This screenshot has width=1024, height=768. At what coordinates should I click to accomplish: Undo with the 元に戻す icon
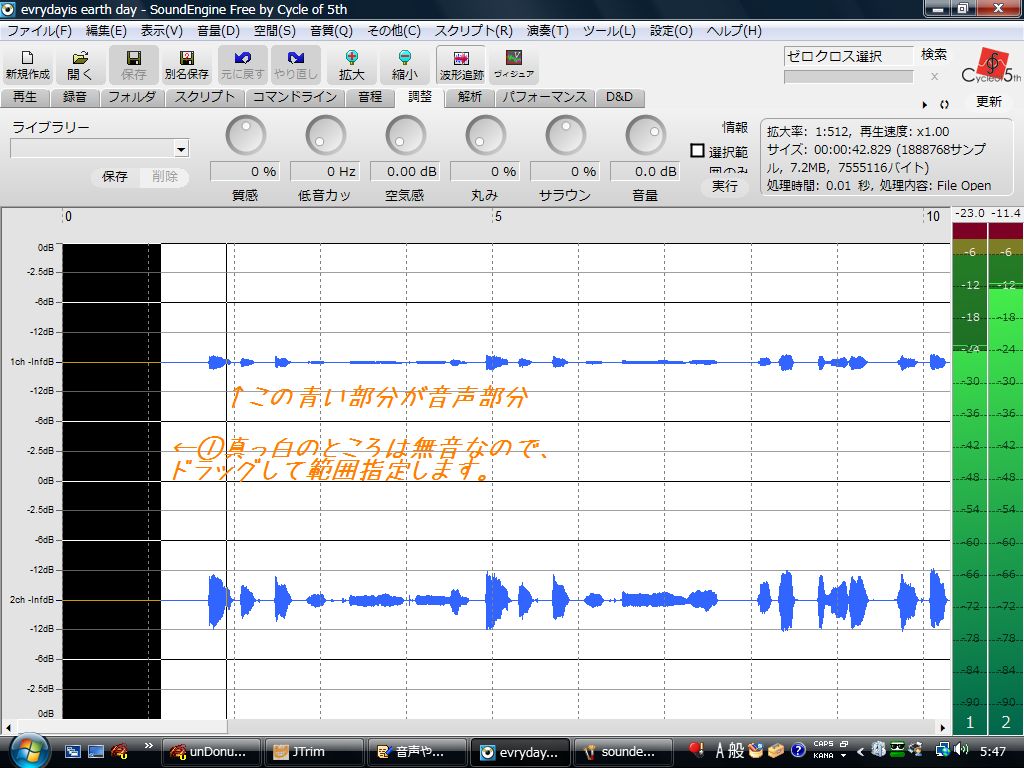[242, 64]
